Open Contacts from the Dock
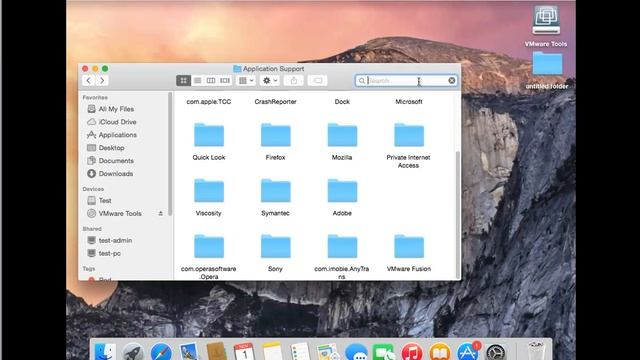The image size is (640, 360). point(216,351)
